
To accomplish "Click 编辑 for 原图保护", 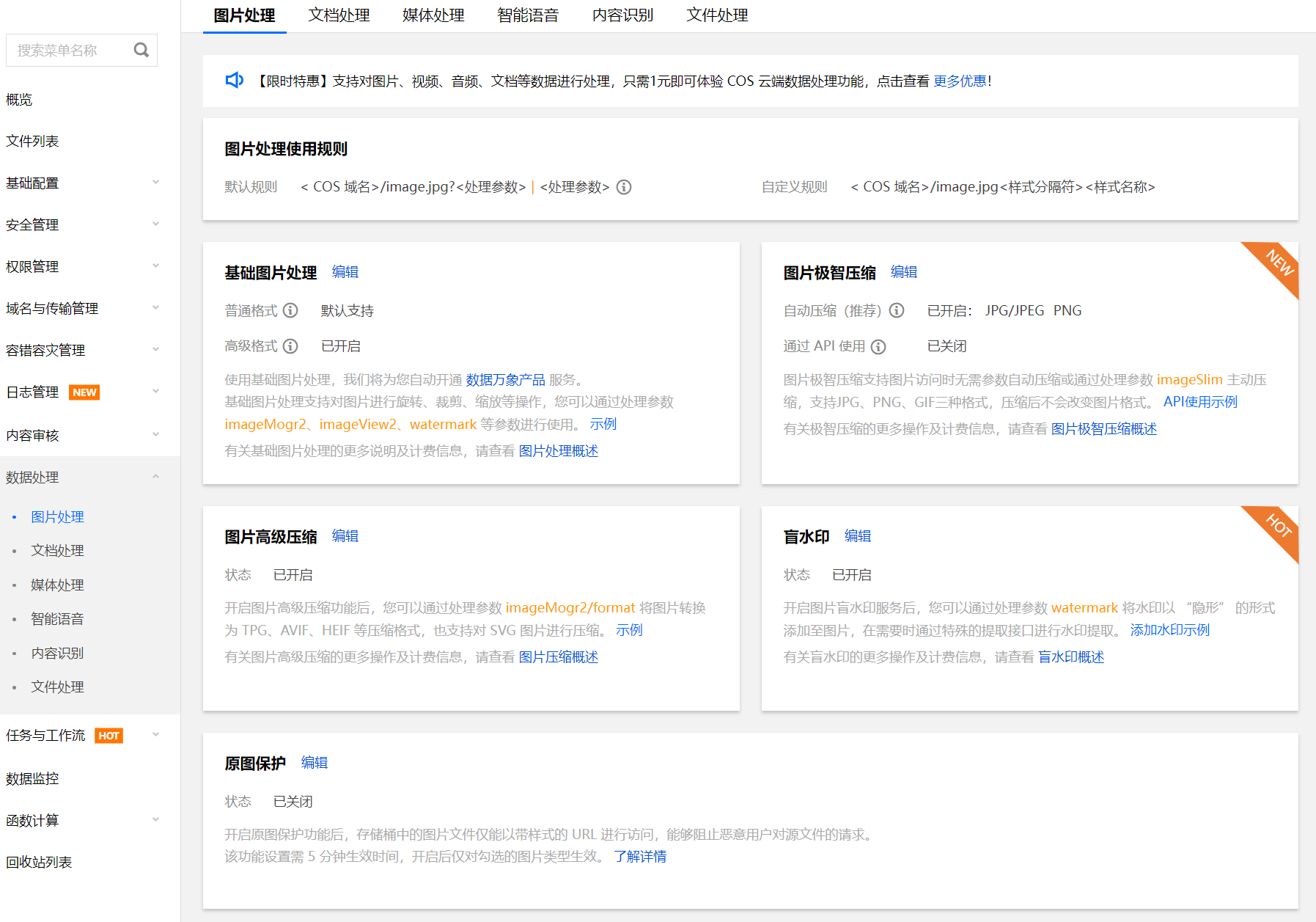I will click(314, 763).
